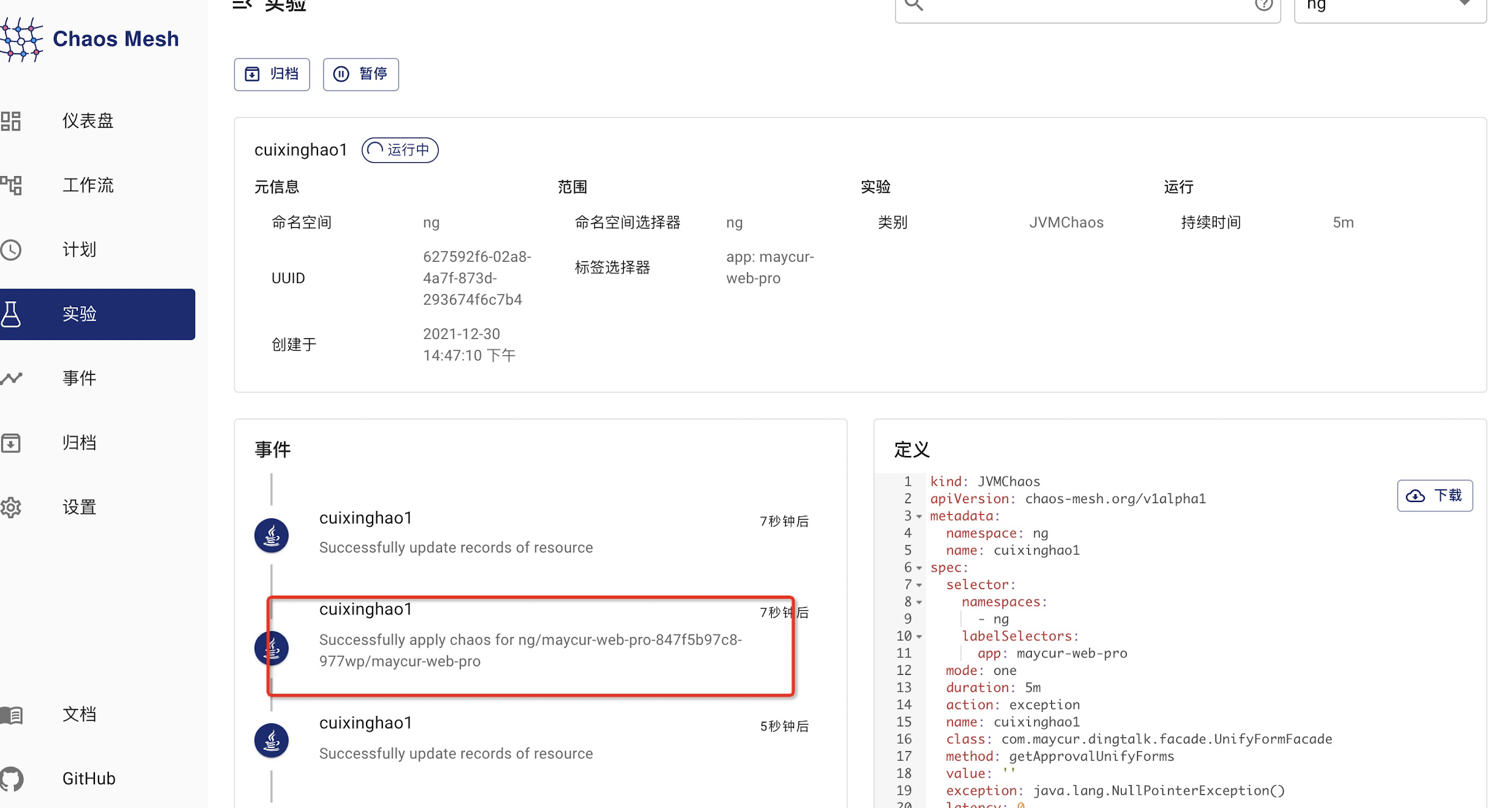Click the Events (事件) chart icon
The image size is (1512, 808).
click(11, 379)
